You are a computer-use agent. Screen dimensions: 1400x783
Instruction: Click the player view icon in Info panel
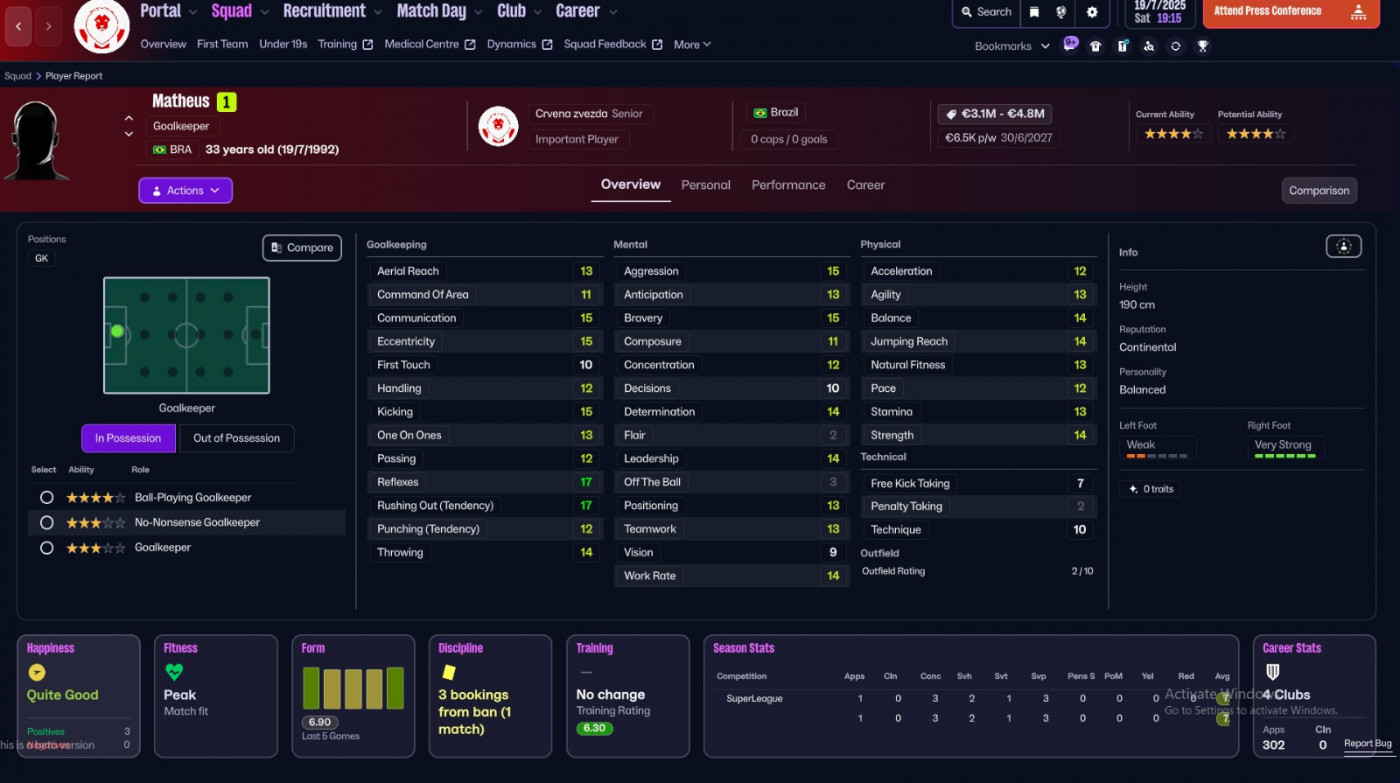coord(1343,246)
